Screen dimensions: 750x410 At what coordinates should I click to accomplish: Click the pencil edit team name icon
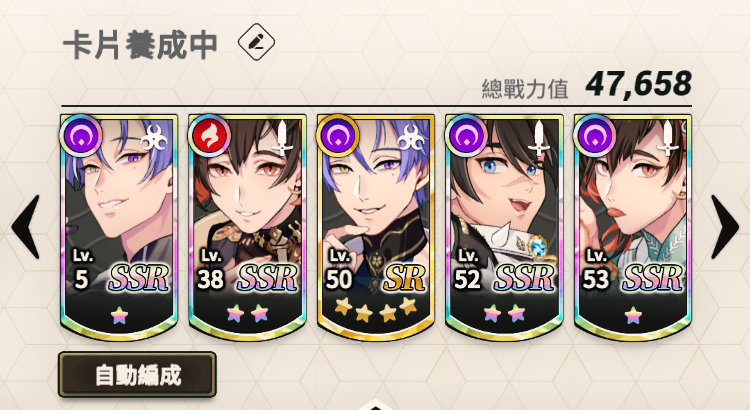click(256, 42)
